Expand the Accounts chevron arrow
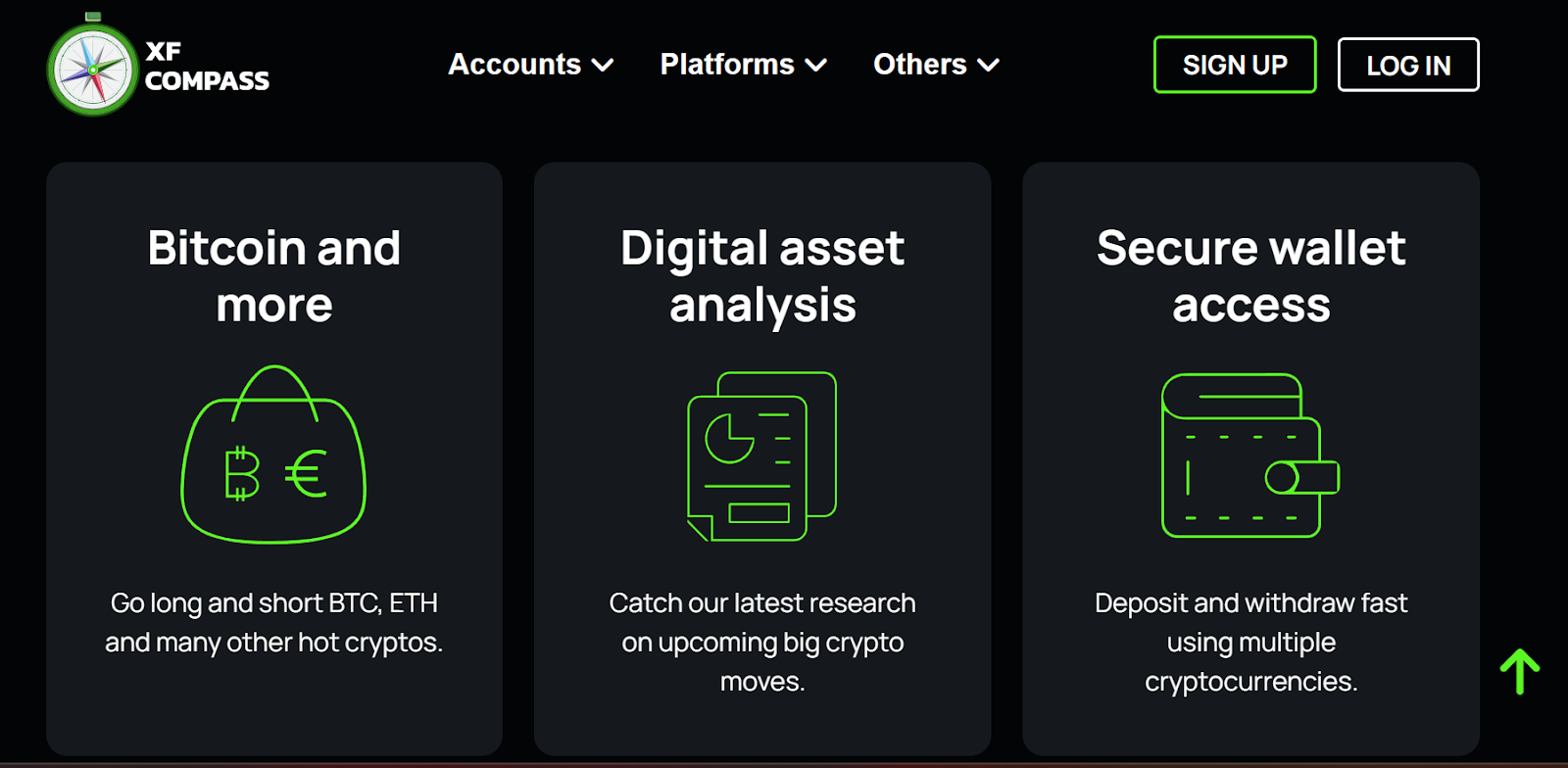 (x=604, y=66)
